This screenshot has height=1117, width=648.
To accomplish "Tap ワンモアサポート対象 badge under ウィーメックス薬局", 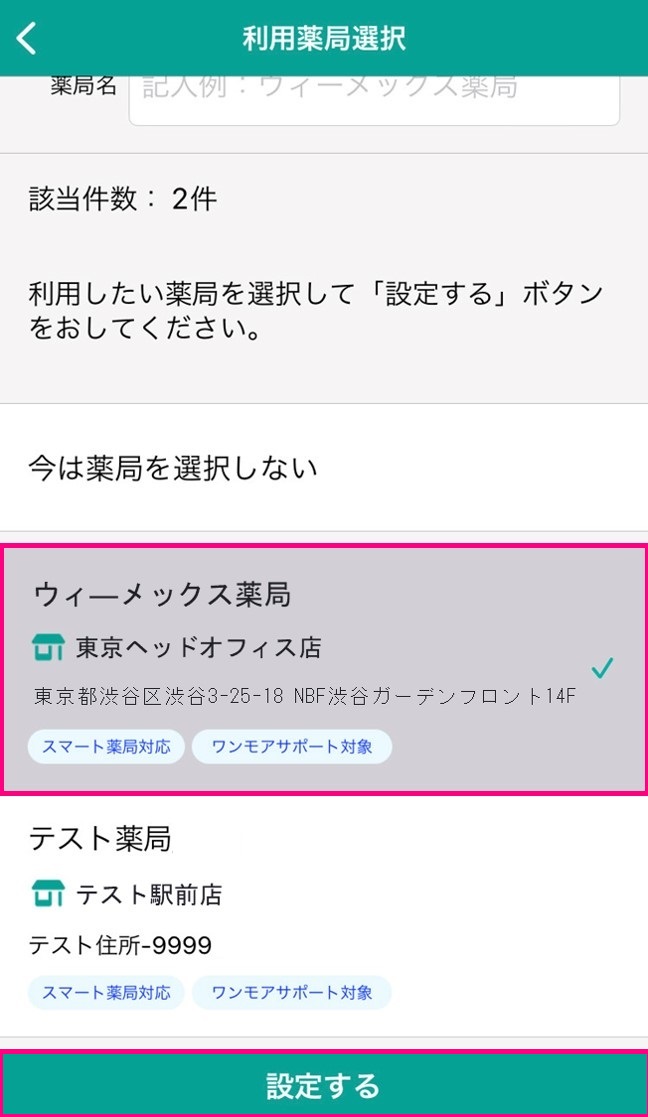I will tap(292, 746).
